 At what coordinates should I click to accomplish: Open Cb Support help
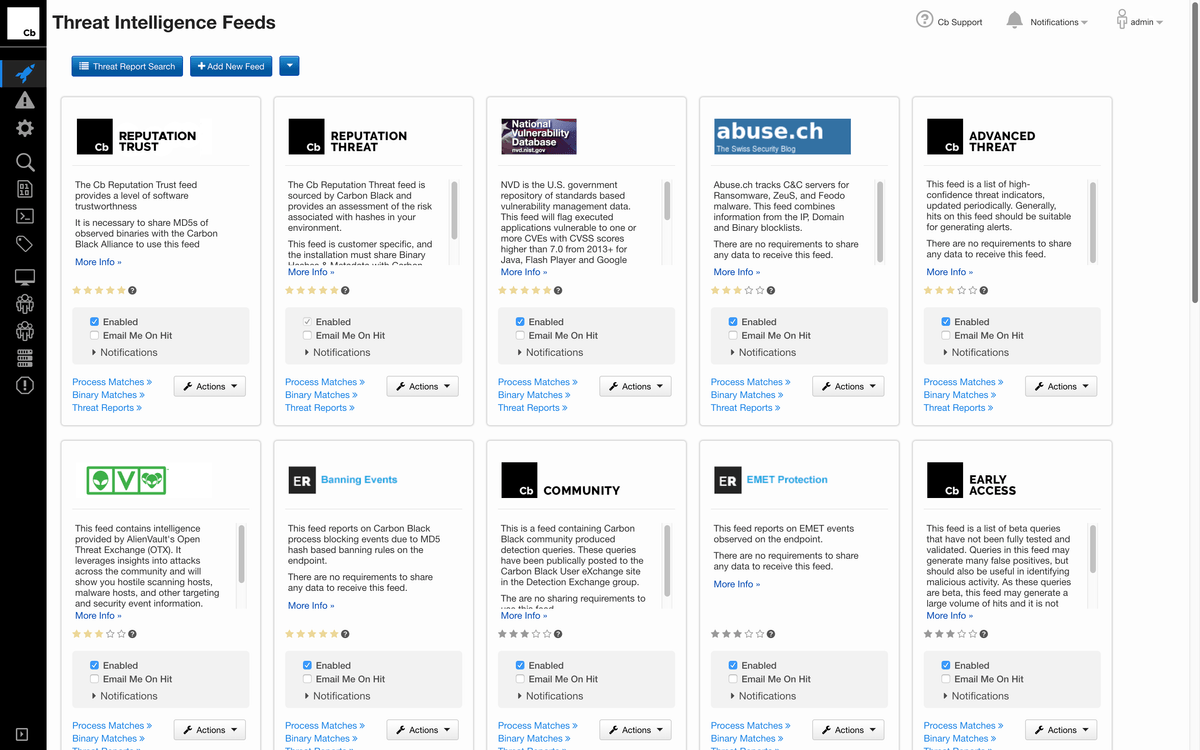[x=949, y=21]
